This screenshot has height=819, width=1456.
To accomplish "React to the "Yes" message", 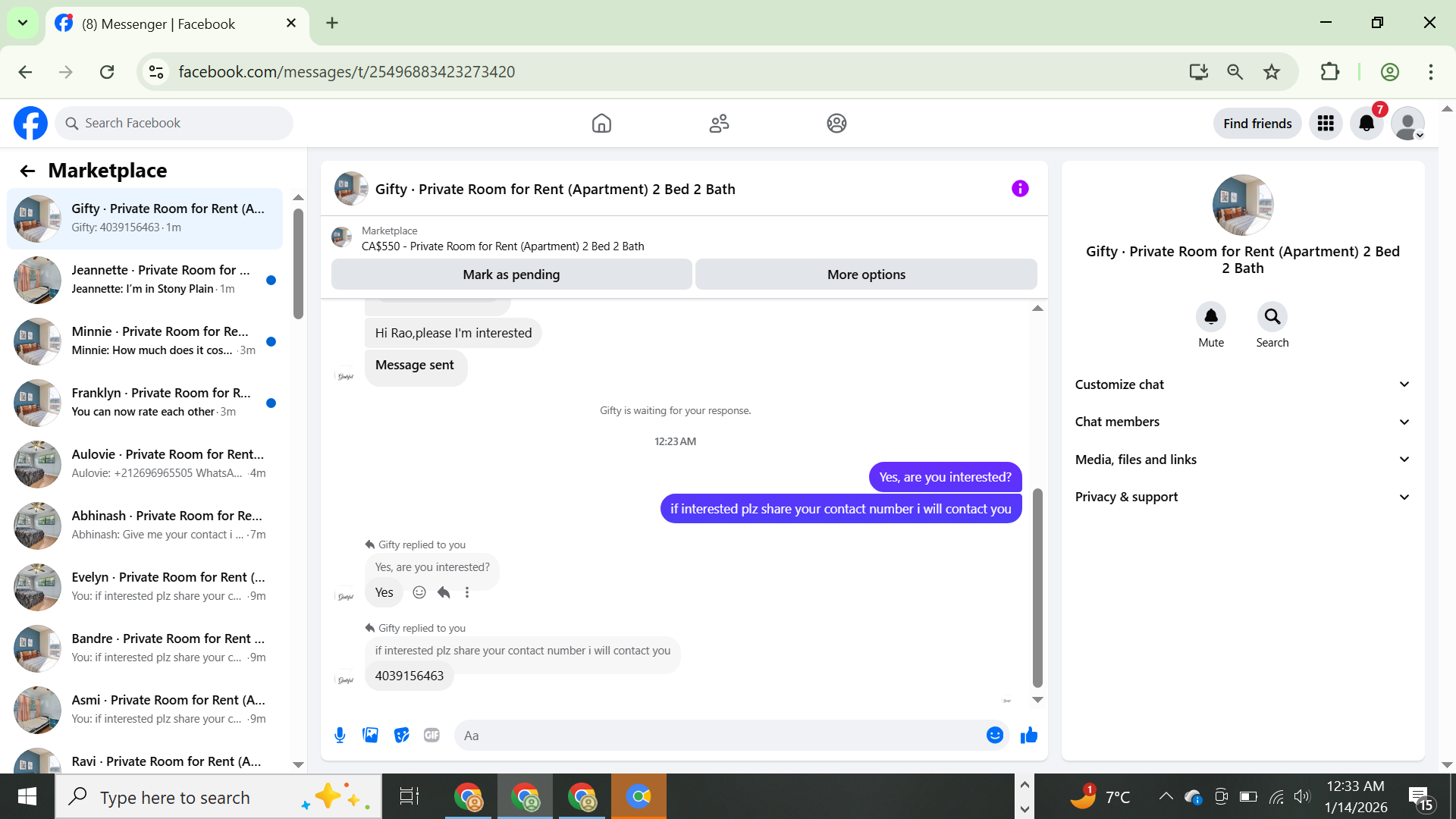I will (x=419, y=592).
